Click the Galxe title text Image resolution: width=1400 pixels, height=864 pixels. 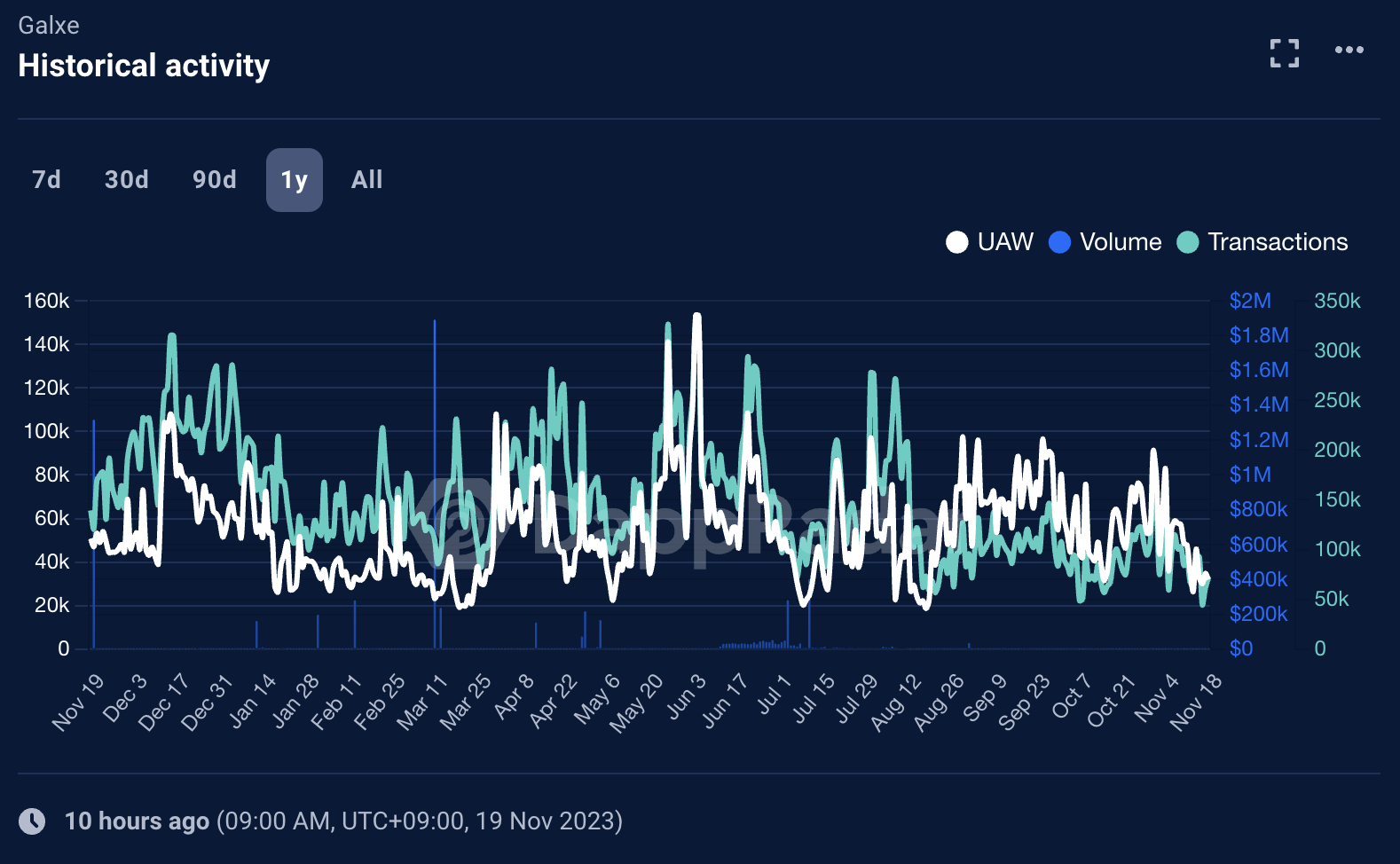pos(49,25)
